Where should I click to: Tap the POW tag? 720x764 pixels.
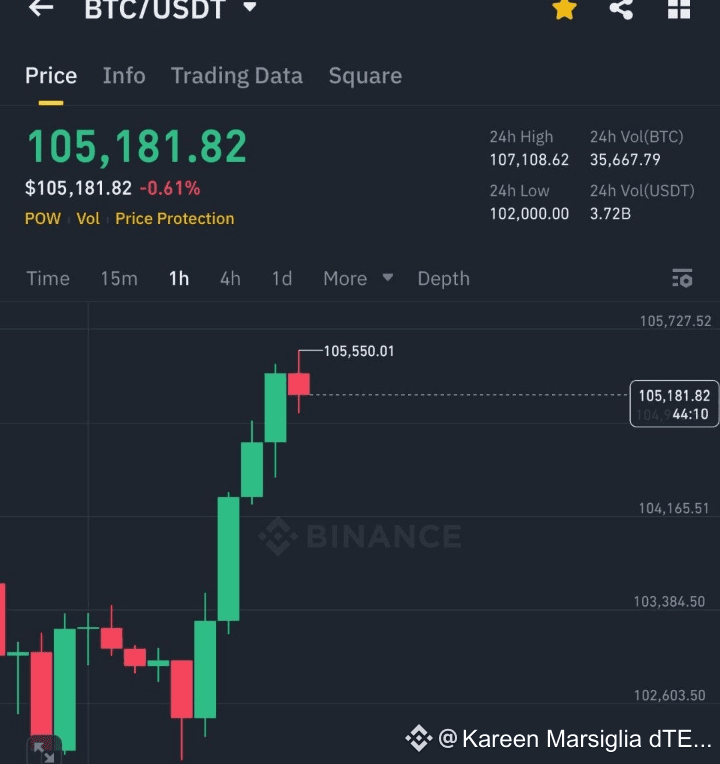click(43, 218)
